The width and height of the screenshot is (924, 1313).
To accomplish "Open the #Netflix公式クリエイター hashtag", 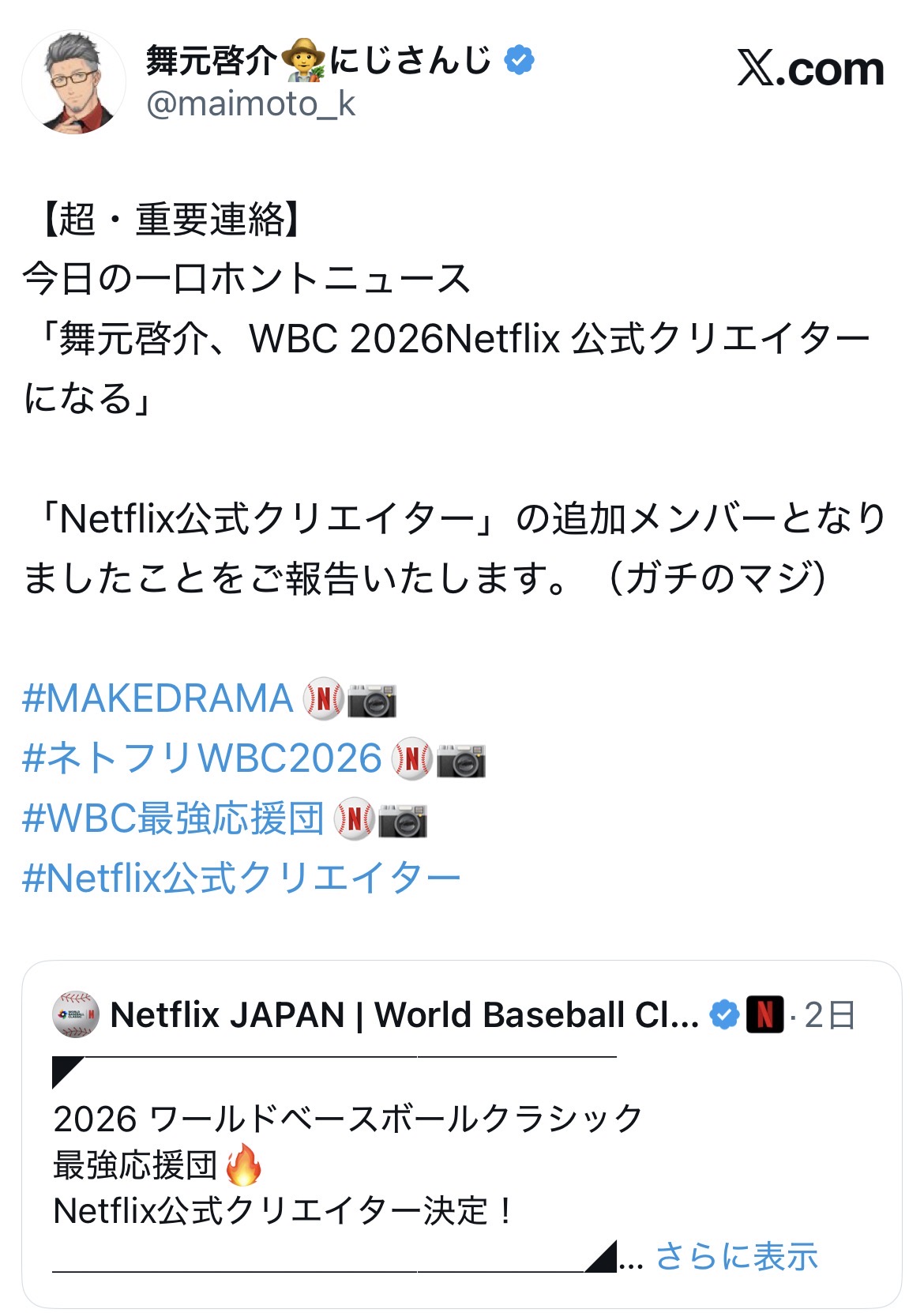I will point(242,878).
